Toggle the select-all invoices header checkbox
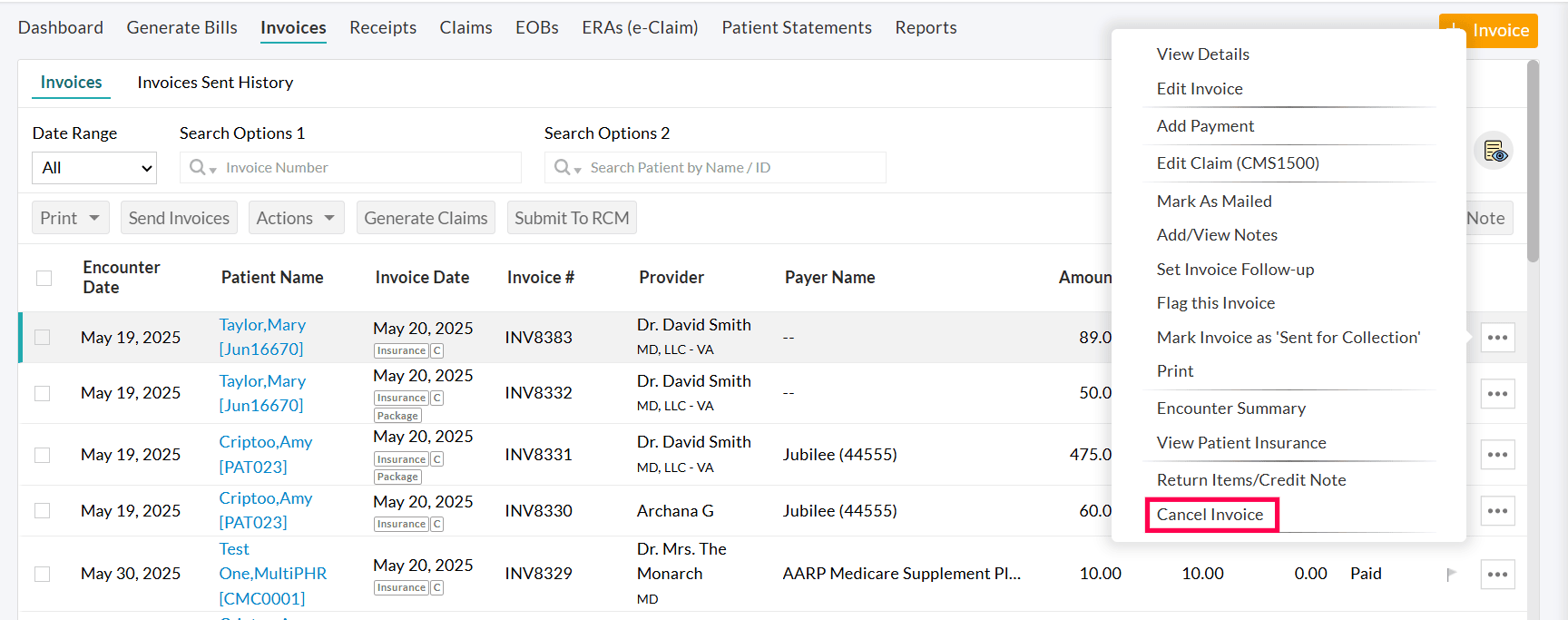Image resolution: width=1568 pixels, height=620 pixels. [44, 278]
